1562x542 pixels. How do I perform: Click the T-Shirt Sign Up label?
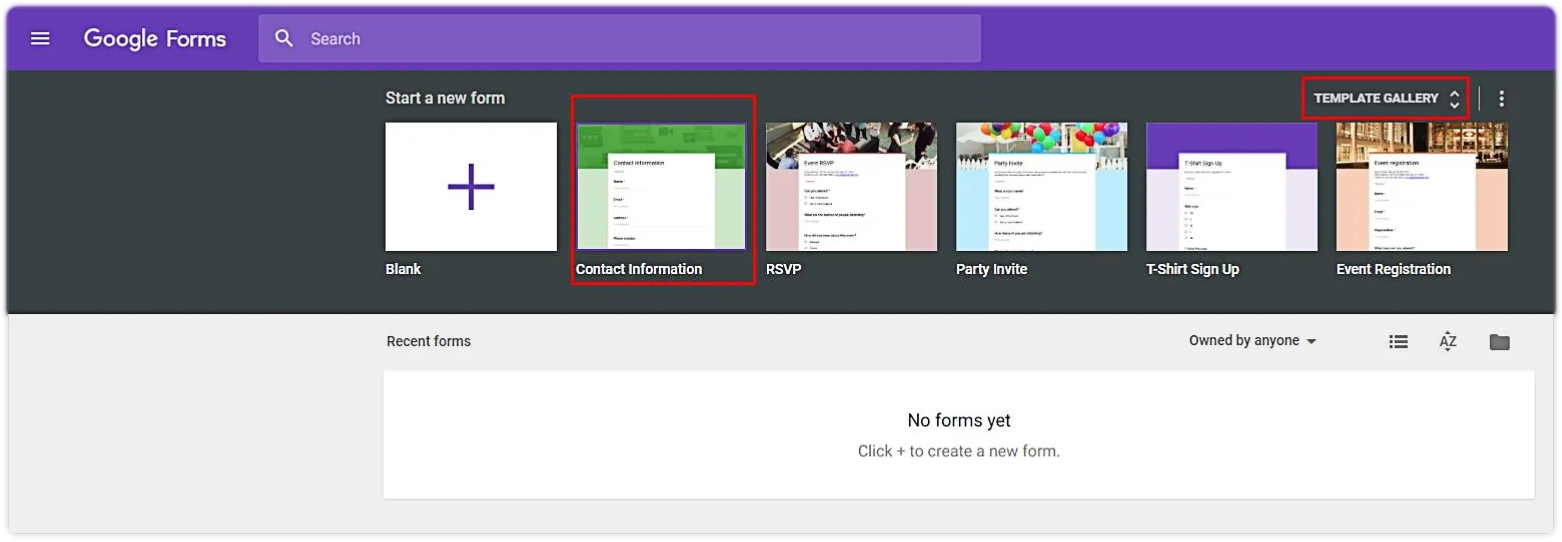(x=1192, y=269)
